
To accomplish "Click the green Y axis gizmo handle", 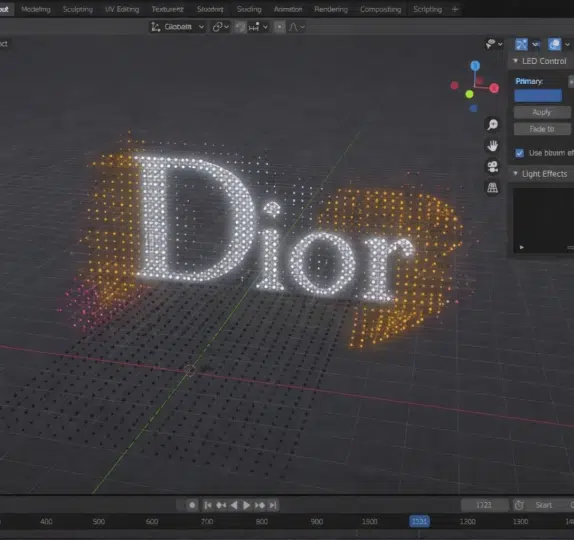I will (469, 94).
